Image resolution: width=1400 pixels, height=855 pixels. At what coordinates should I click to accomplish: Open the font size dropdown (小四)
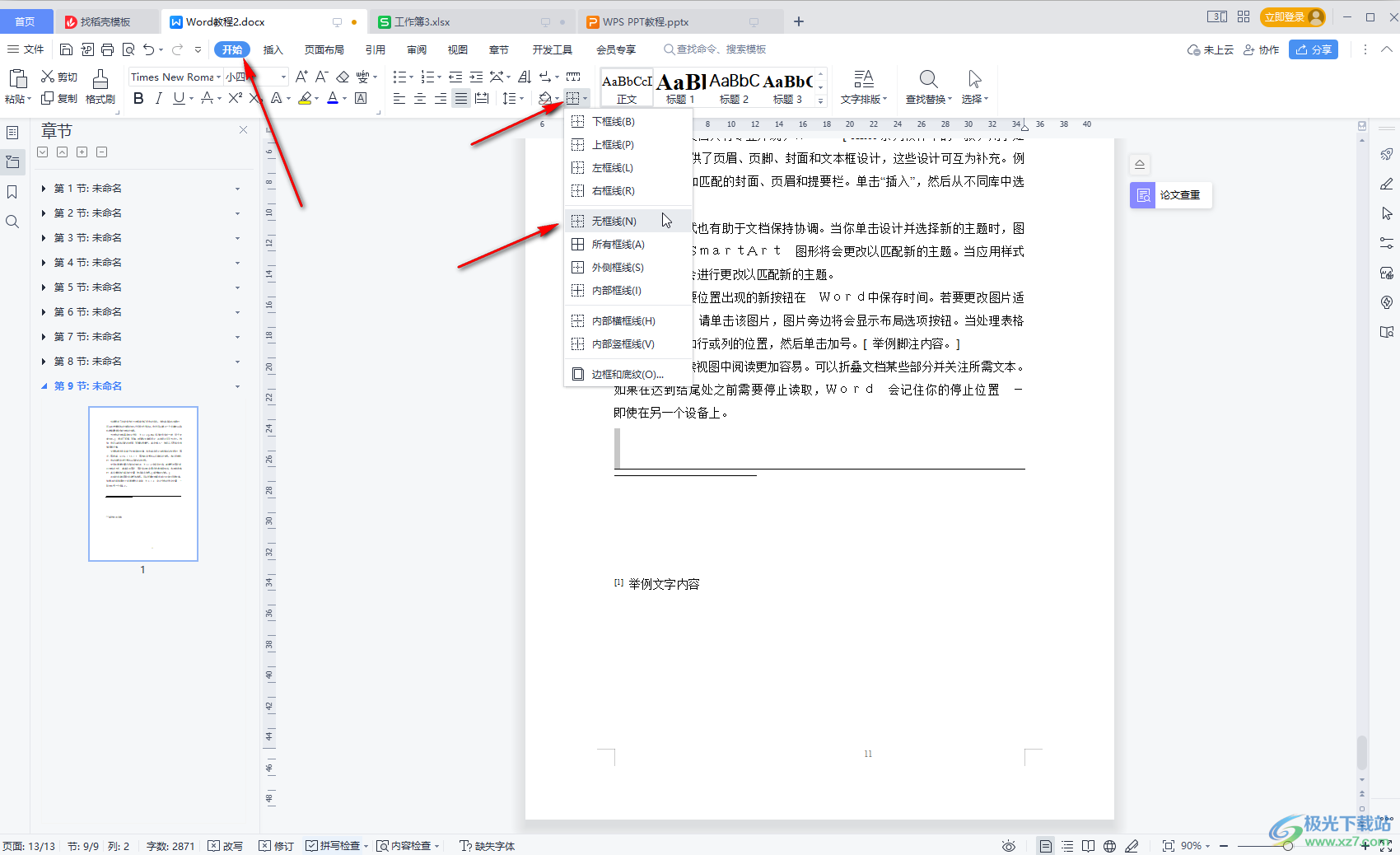(284, 77)
